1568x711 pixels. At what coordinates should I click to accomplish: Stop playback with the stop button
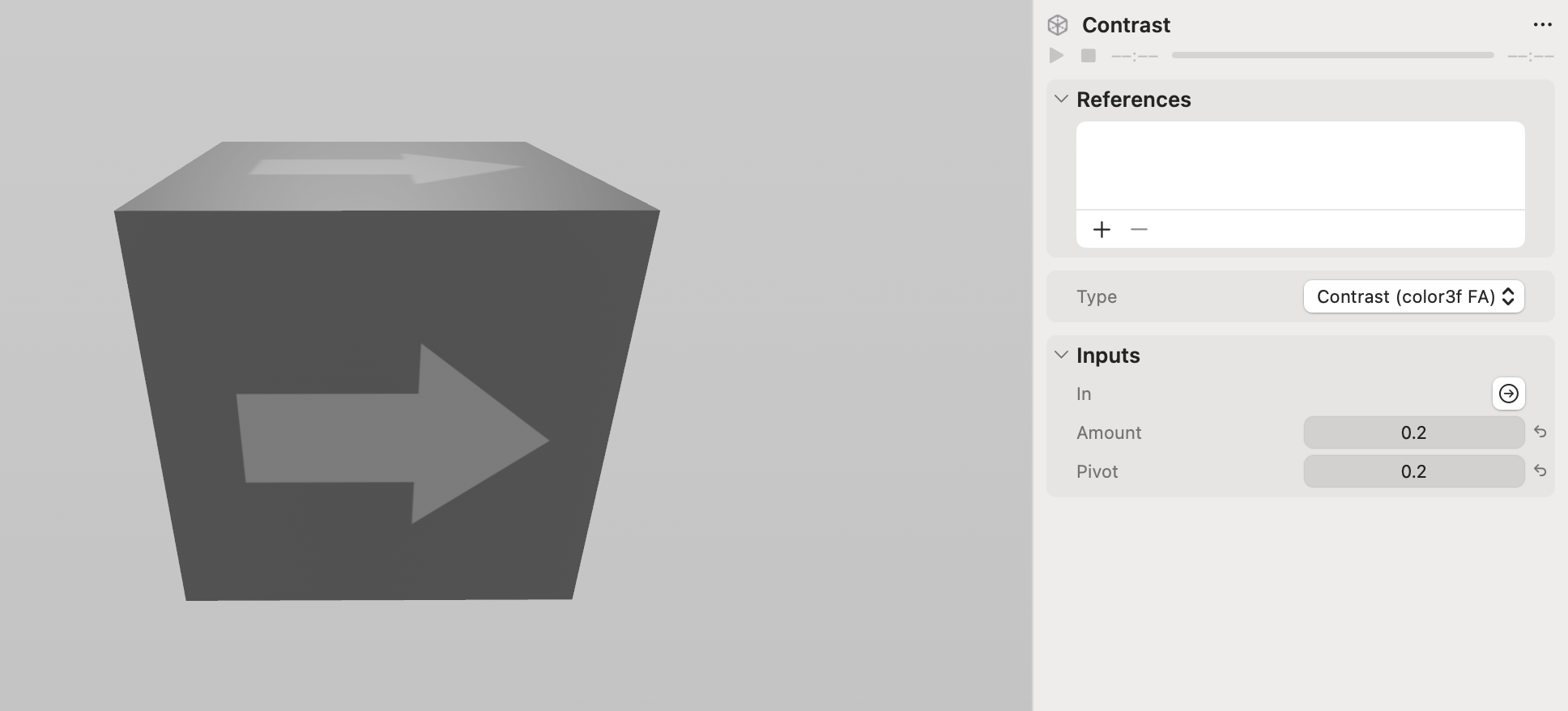click(1089, 55)
